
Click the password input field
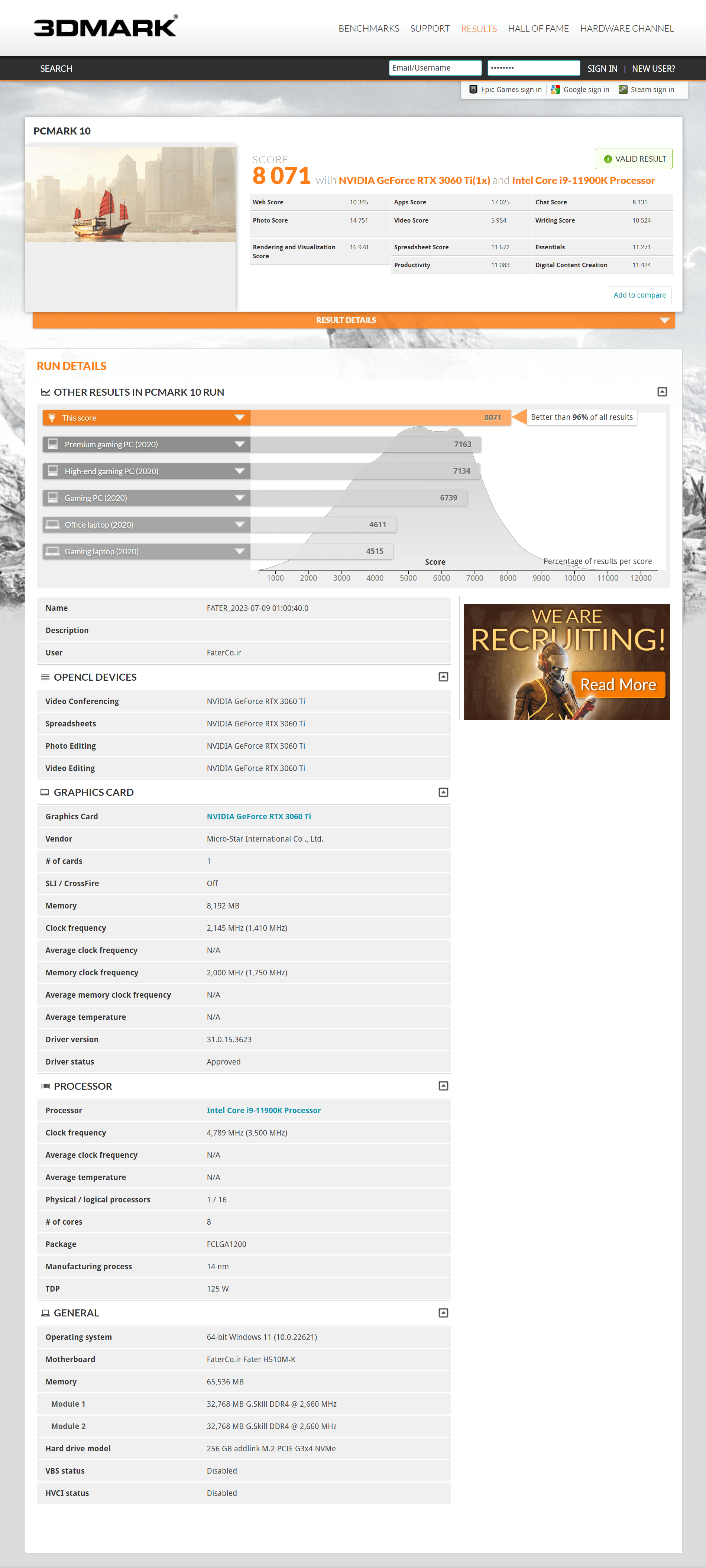(534, 68)
